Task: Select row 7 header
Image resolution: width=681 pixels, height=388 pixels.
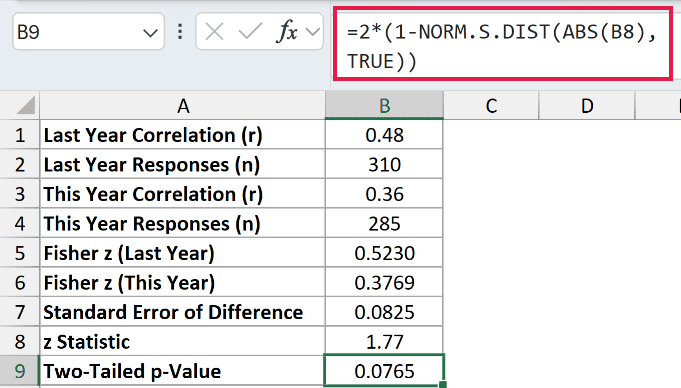Action: coord(20,312)
